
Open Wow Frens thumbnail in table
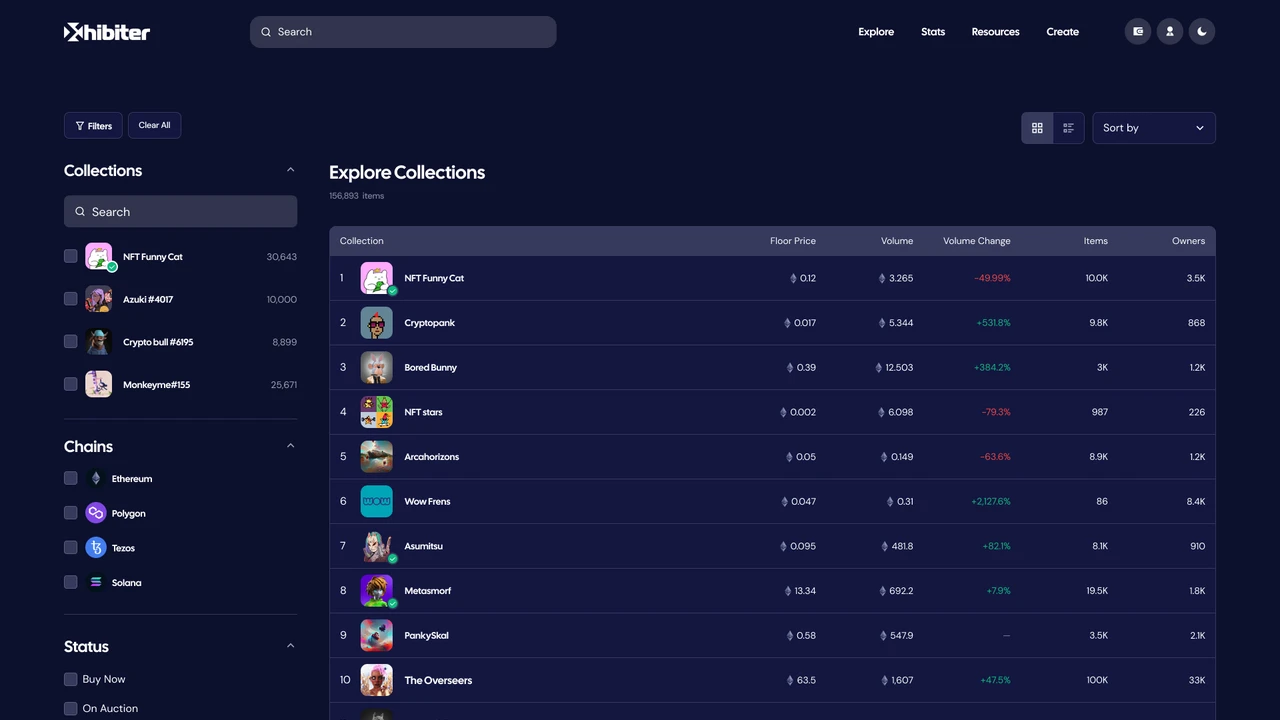pos(377,501)
